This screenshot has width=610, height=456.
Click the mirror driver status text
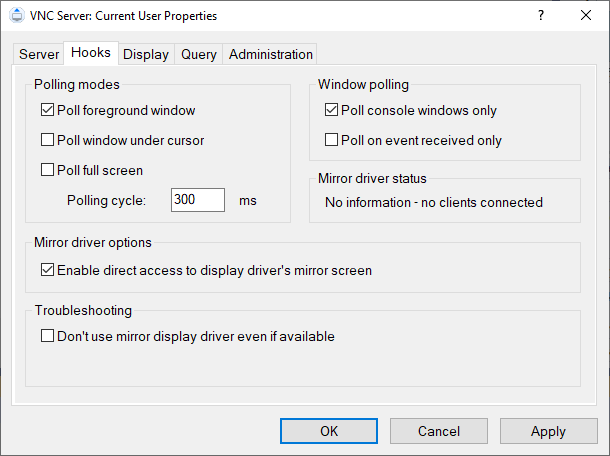click(434, 202)
